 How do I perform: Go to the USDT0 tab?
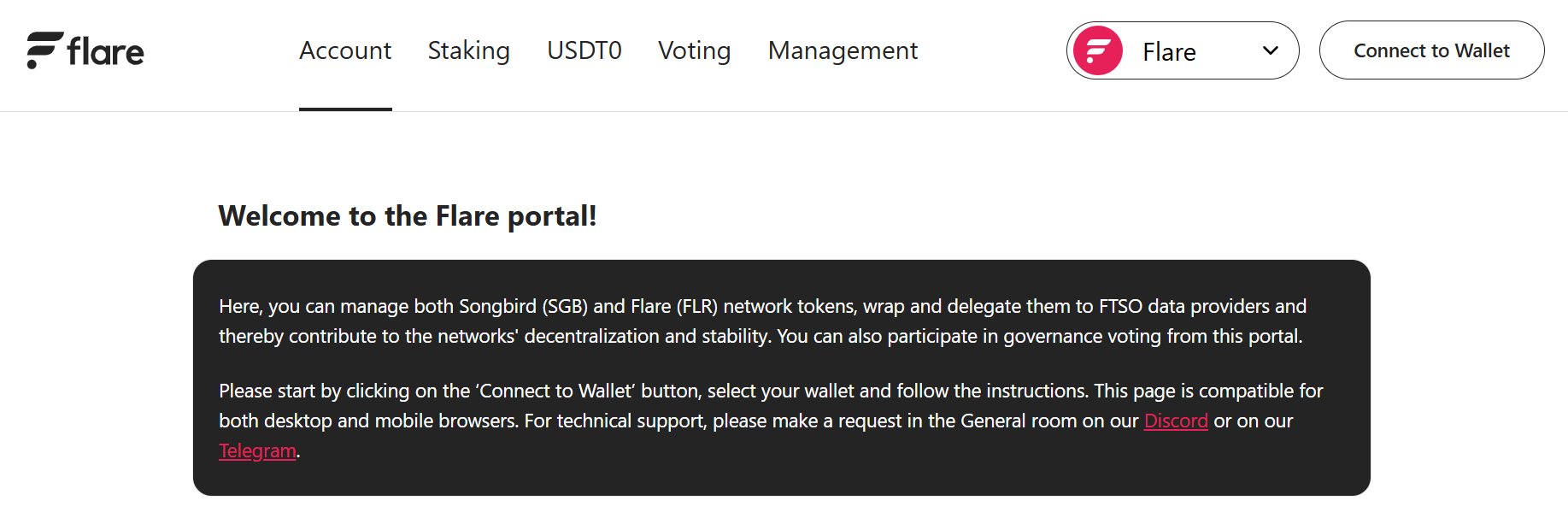(x=584, y=50)
